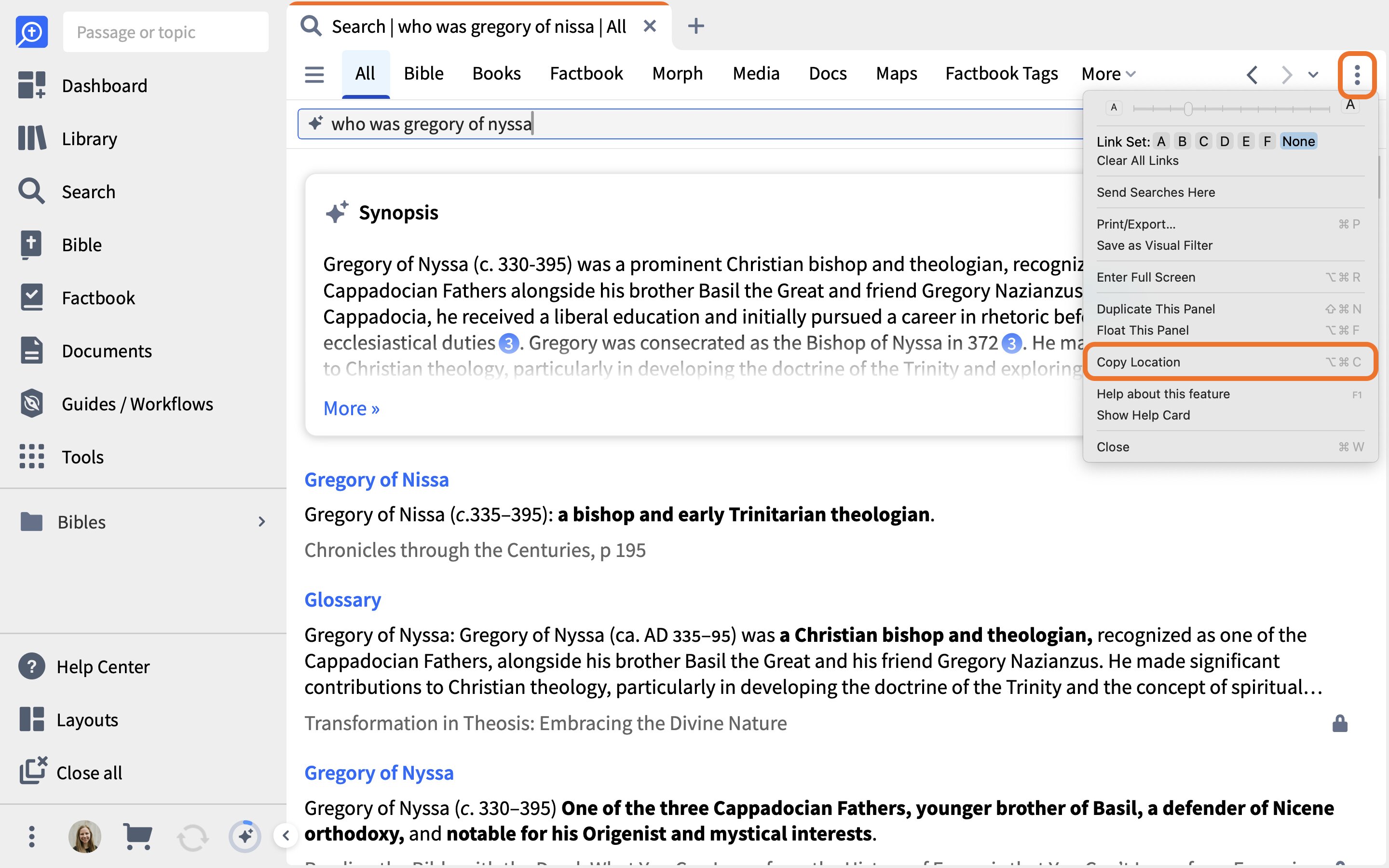
Task: Choose Duplicate This Panel
Action: point(1229,309)
